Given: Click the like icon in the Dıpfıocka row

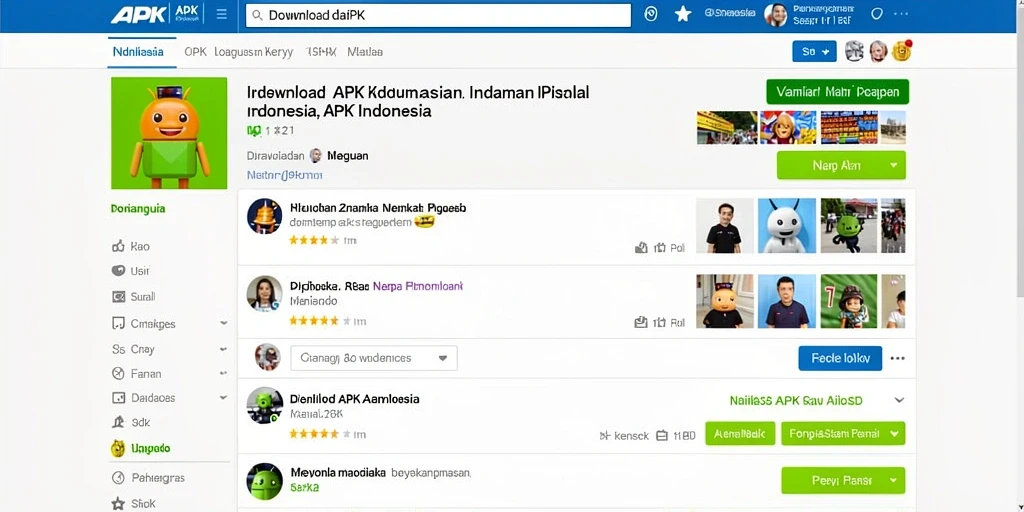Looking at the screenshot, I should click(641, 322).
